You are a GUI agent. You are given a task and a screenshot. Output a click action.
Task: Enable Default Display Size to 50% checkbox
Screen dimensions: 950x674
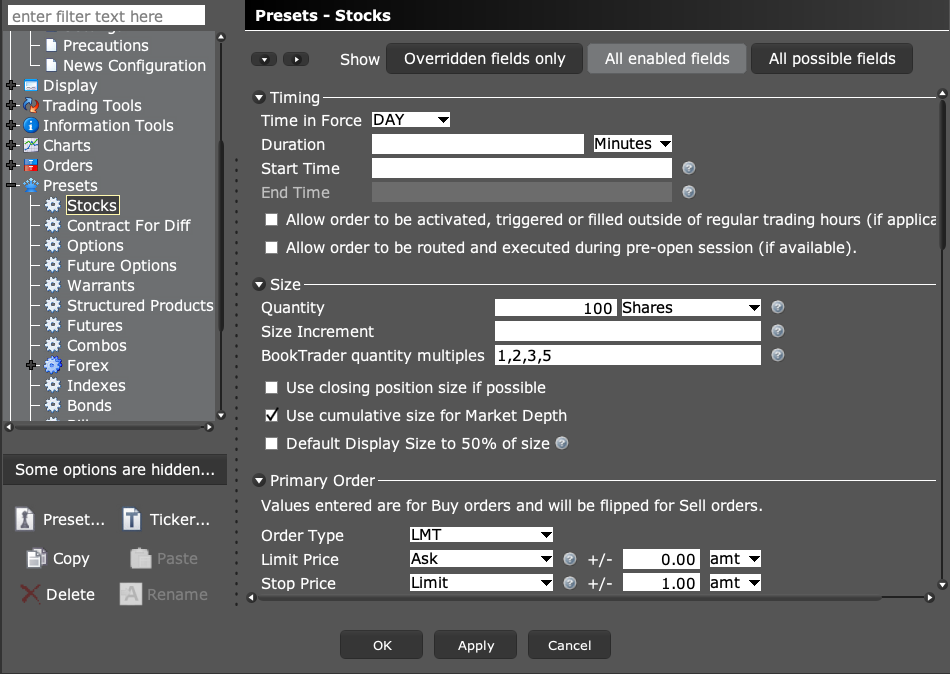(x=271, y=444)
